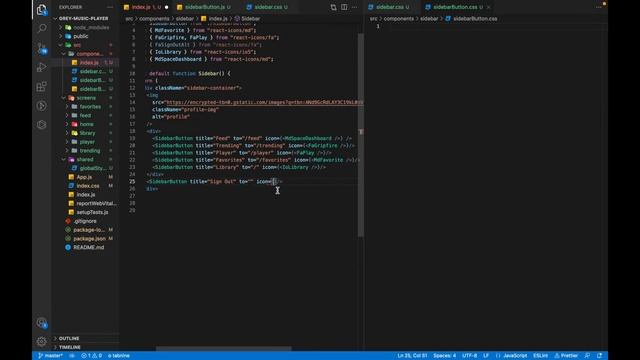Screen dimensions: 640x360
Task: Switch to sidebarButton.css tab
Action: [x=454, y=7]
